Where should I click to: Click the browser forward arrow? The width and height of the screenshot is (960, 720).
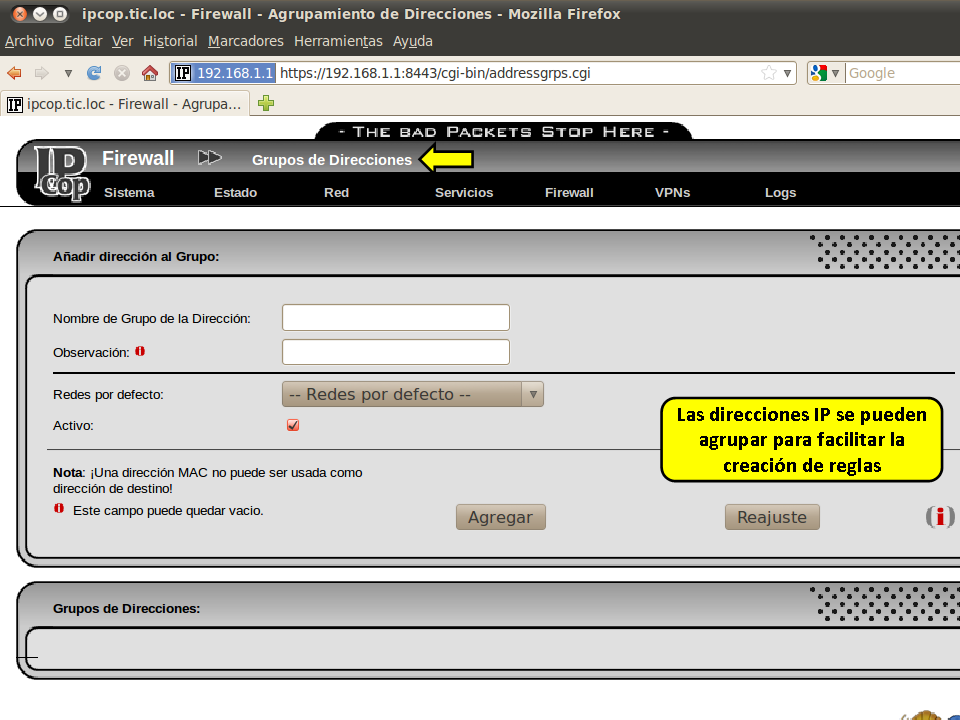coord(42,73)
